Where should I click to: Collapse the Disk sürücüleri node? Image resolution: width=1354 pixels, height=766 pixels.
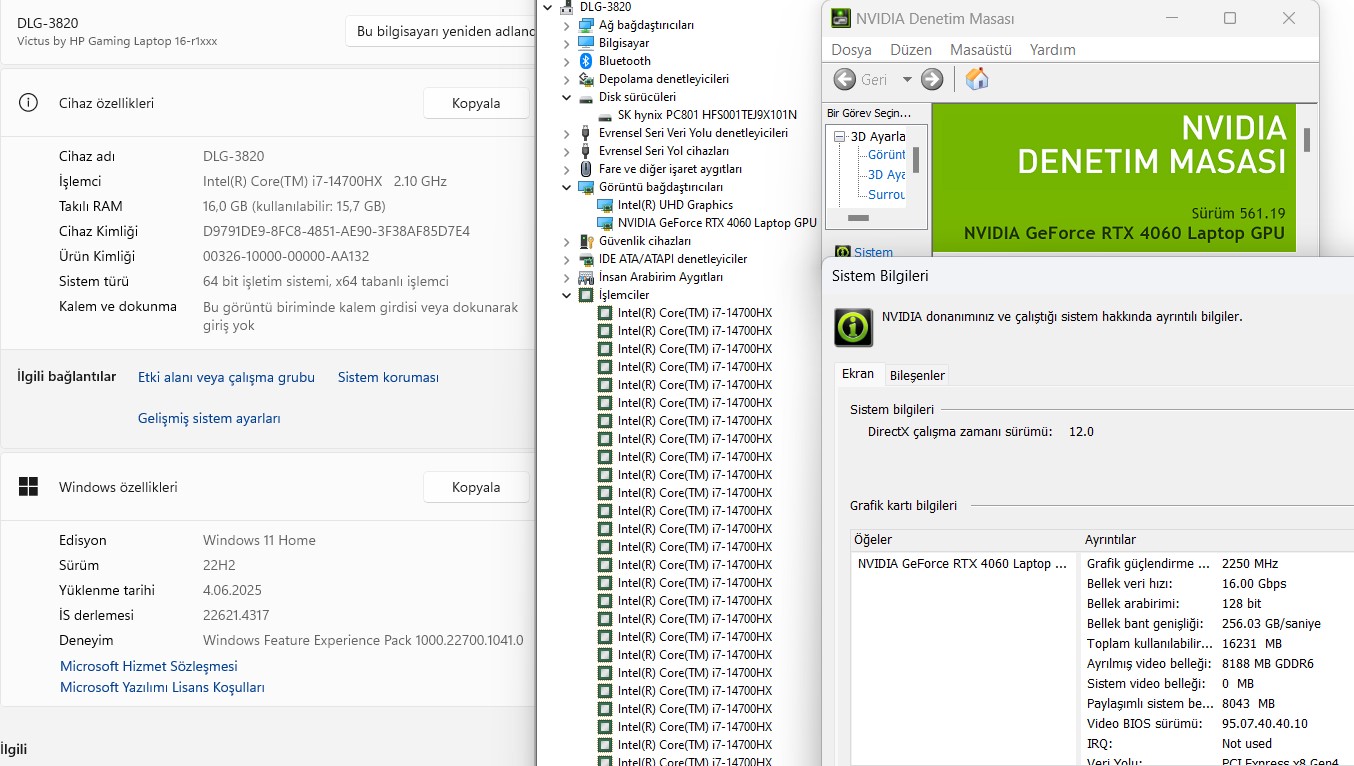(567, 97)
